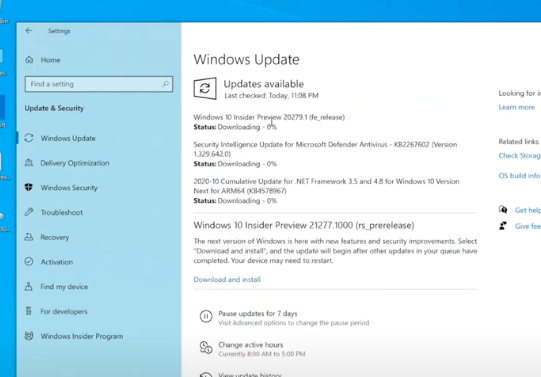
Task: Click the Updates available status text
Action: (x=264, y=84)
